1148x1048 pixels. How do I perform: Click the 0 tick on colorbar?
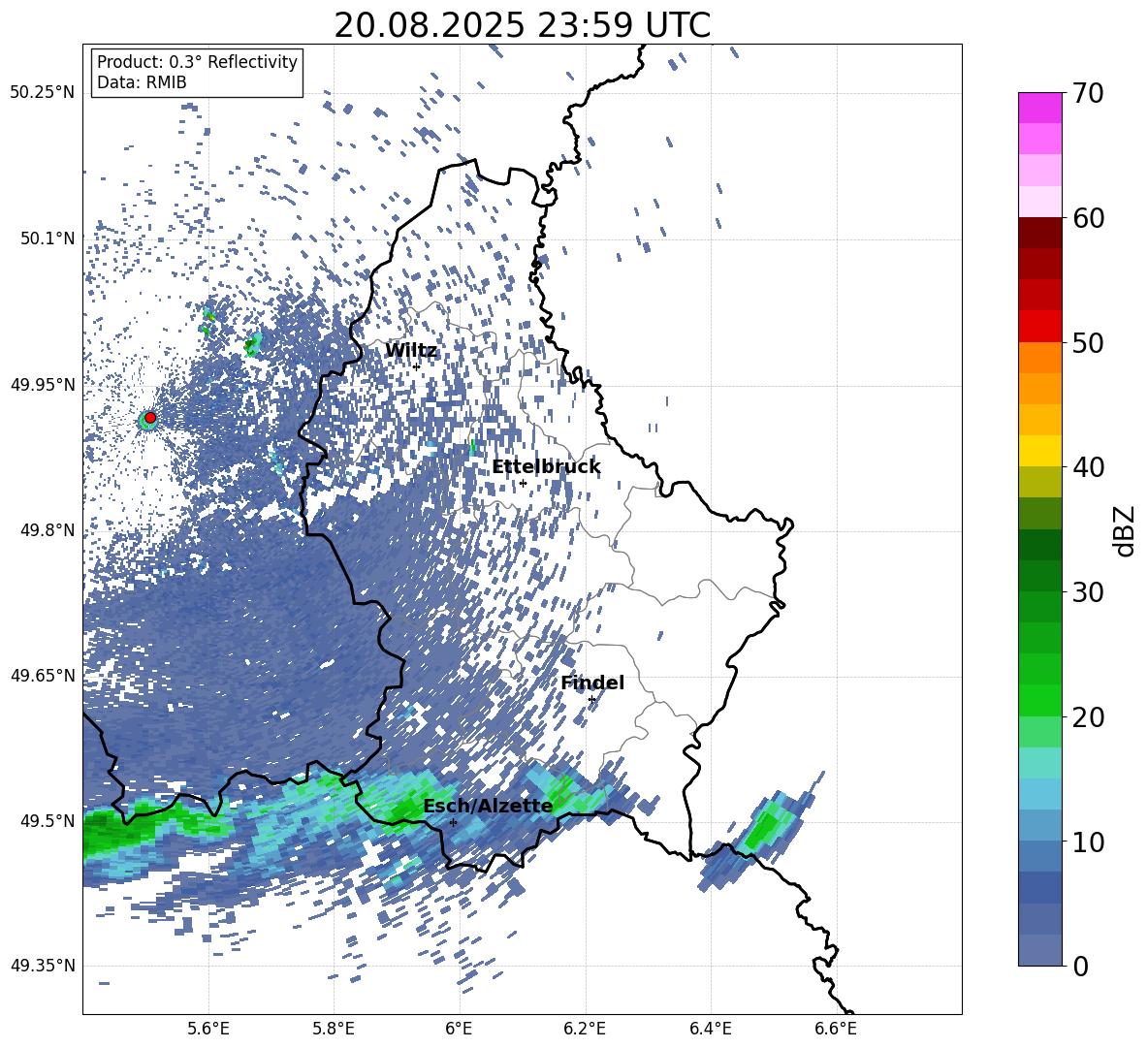(1080, 967)
